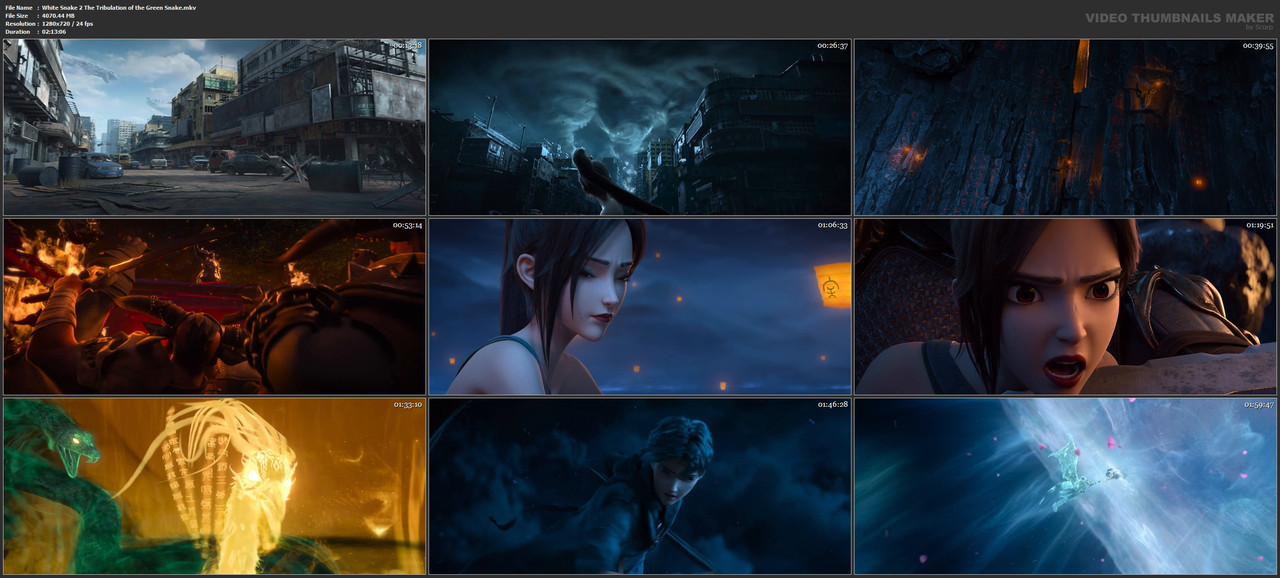Open the ruined city street thumbnail
Image resolution: width=1280 pixels, height=578 pixels.
tap(214, 127)
